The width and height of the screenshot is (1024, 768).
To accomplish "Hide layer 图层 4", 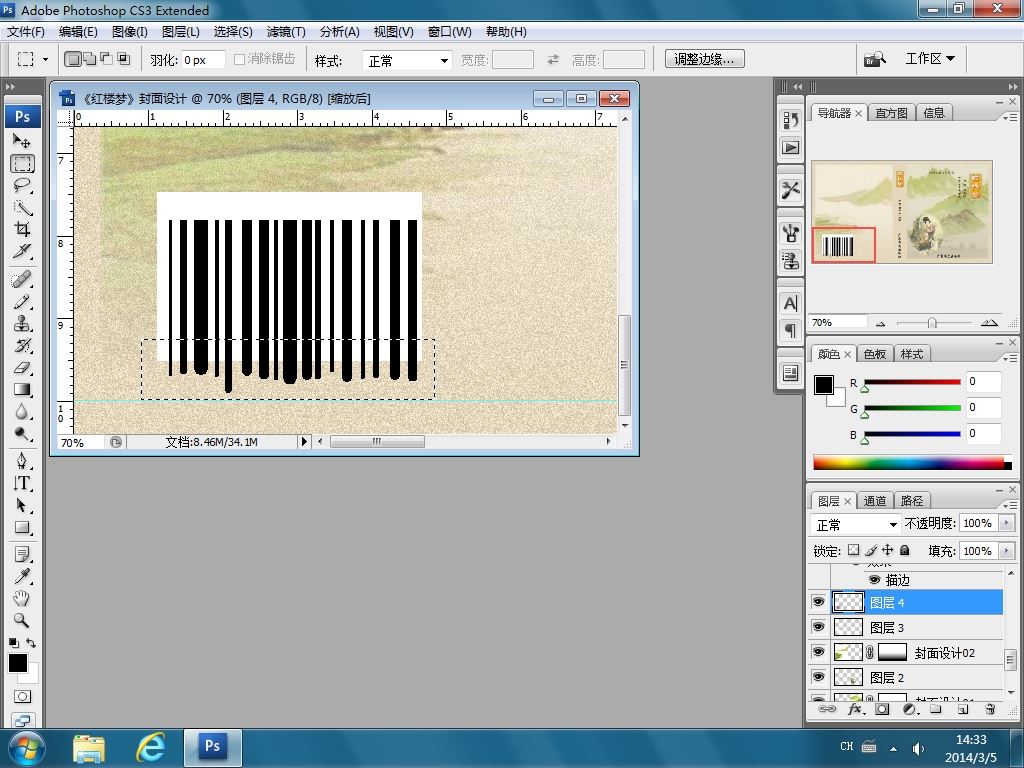I will tap(818, 602).
